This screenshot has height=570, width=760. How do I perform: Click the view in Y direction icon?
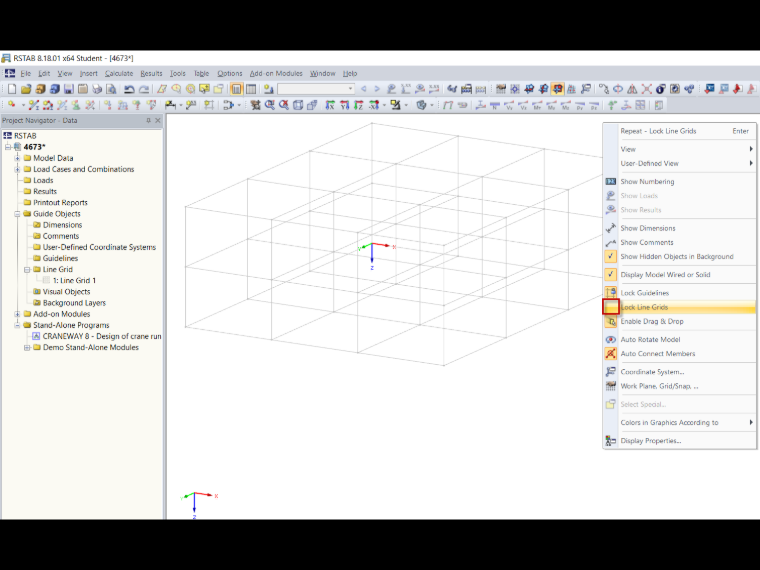tap(345, 105)
